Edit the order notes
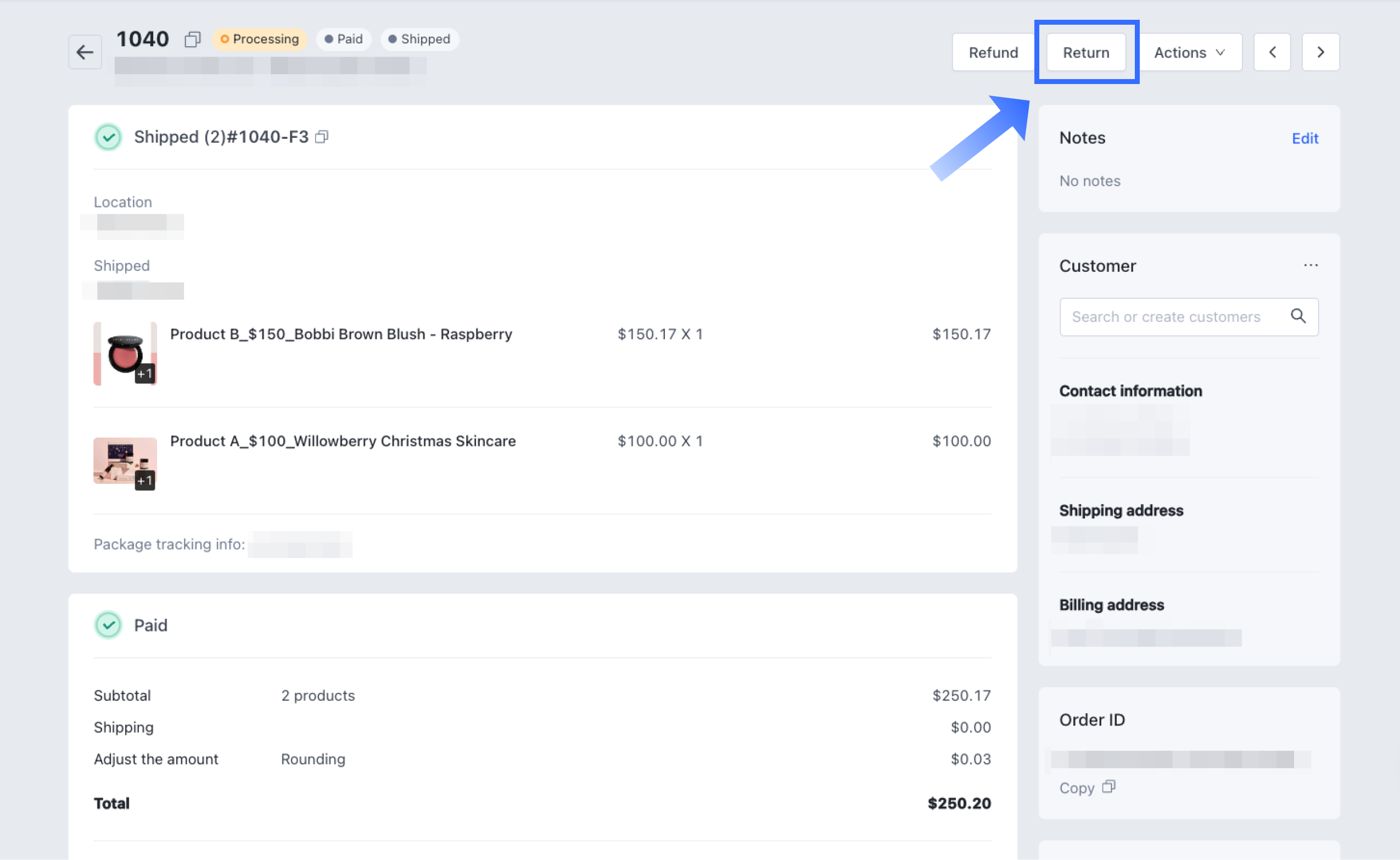The image size is (1400, 860). (1304, 138)
